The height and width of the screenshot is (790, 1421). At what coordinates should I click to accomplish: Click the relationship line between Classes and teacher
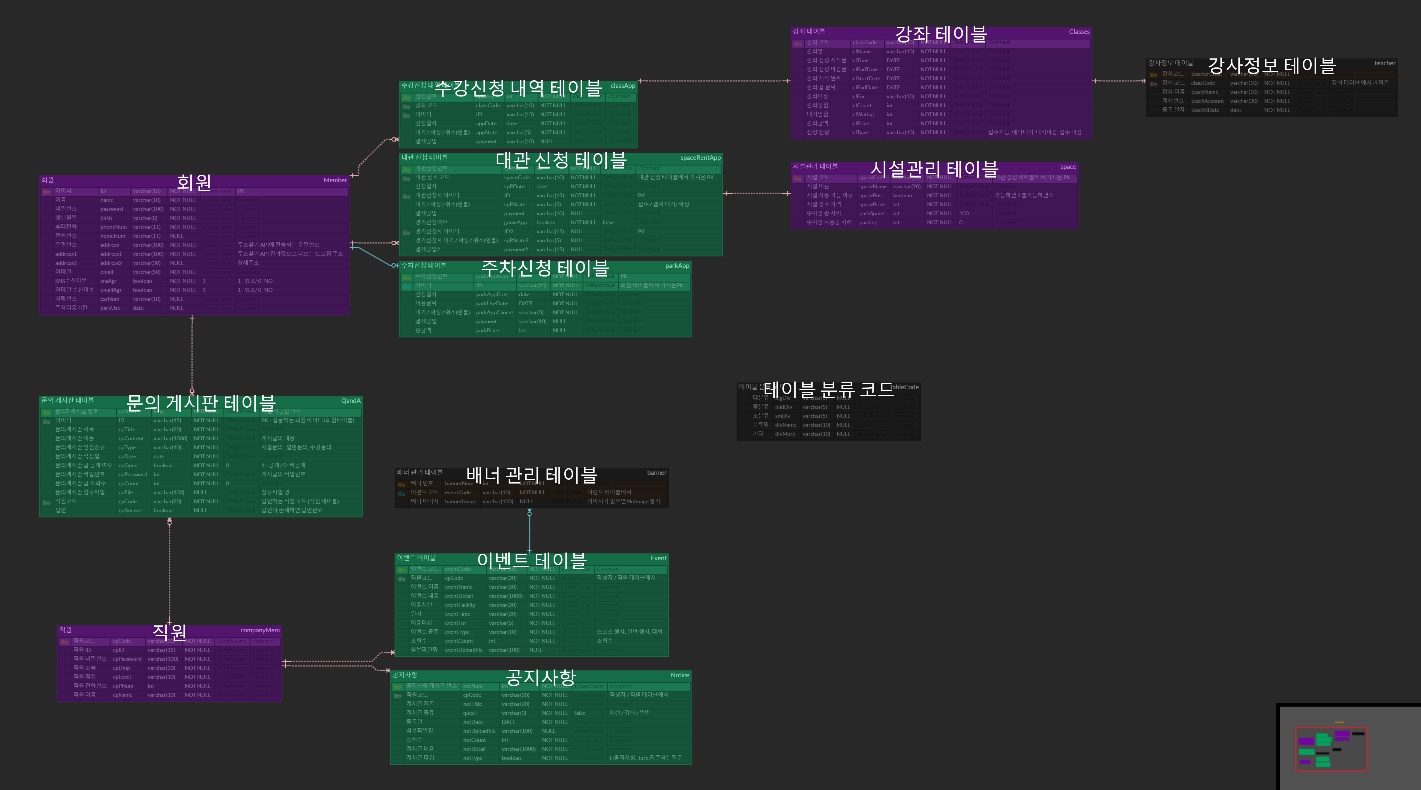(x=1118, y=80)
